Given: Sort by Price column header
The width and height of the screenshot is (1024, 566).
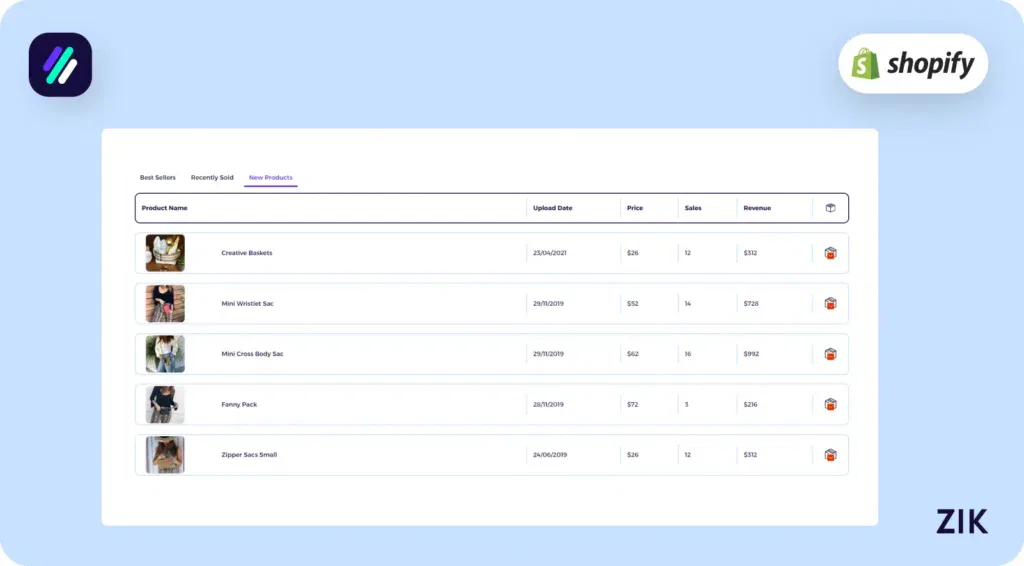Looking at the screenshot, I should [x=635, y=208].
